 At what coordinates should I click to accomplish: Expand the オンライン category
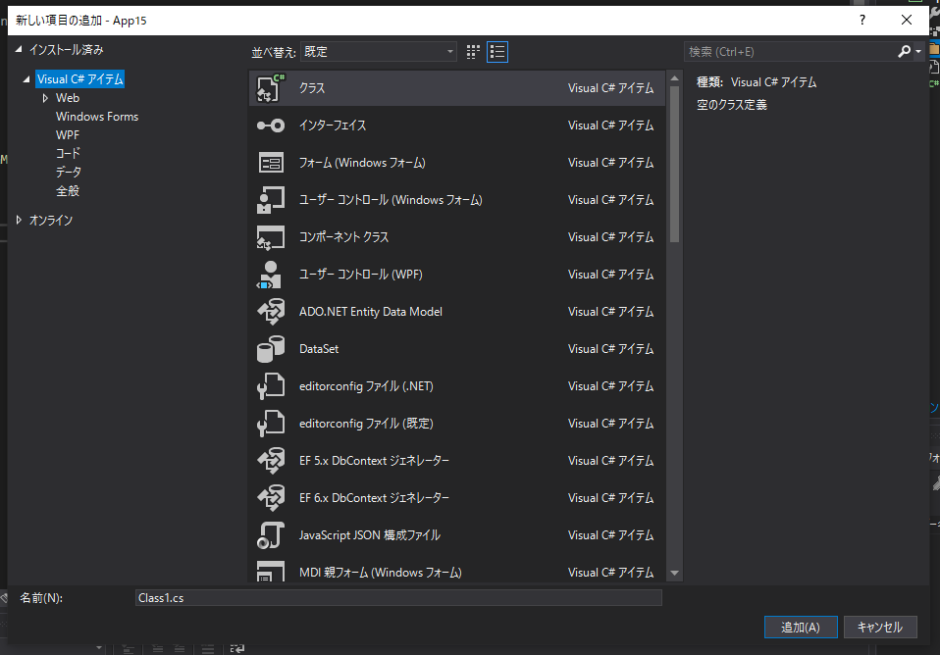tap(18, 220)
